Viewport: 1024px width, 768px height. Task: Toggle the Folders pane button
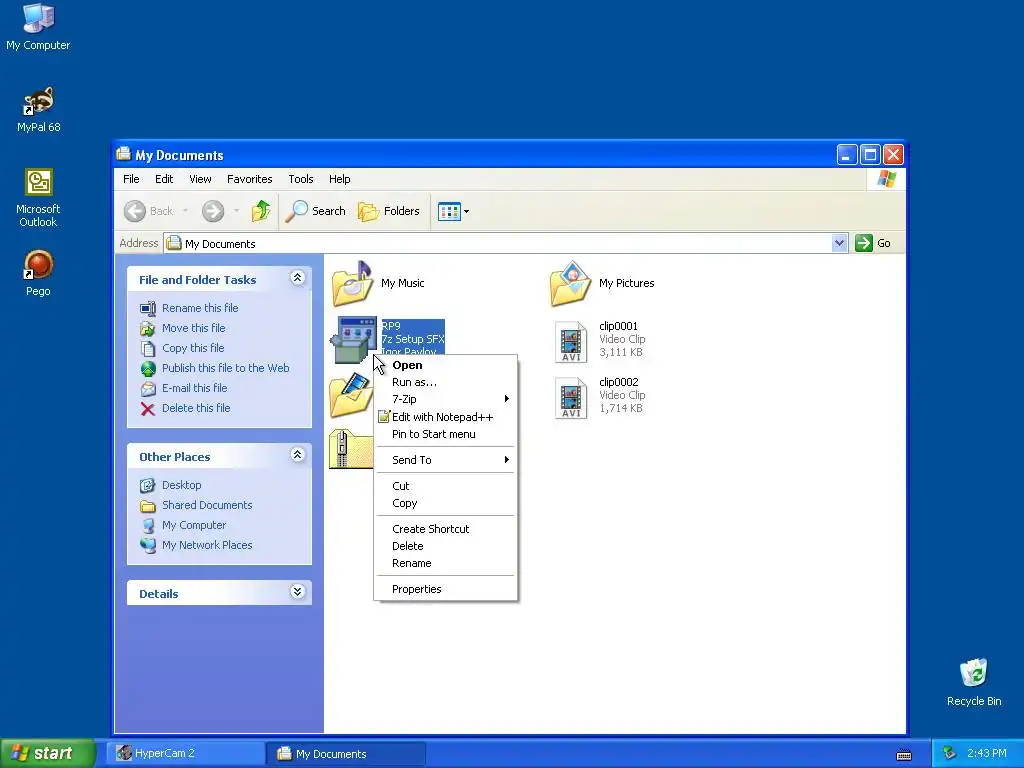(389, 211)
